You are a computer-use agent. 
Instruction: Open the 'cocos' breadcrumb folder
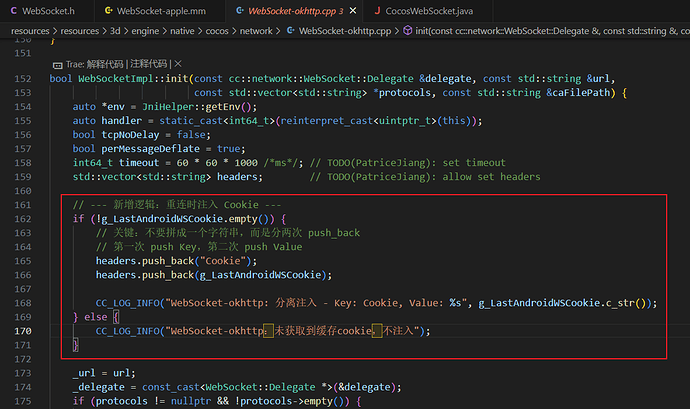click(x=217, y=31)
